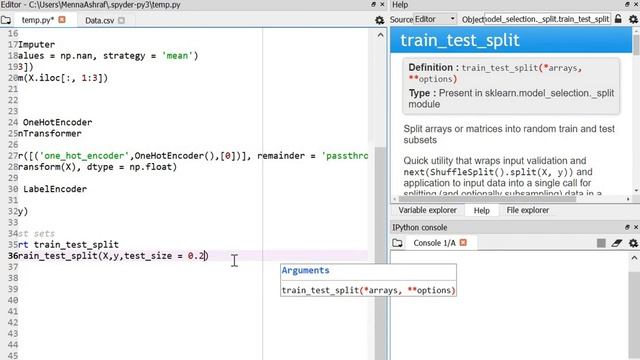Click the 'nTransformer' text on line 25
640x360 pixels.
[x=50, y=133]
